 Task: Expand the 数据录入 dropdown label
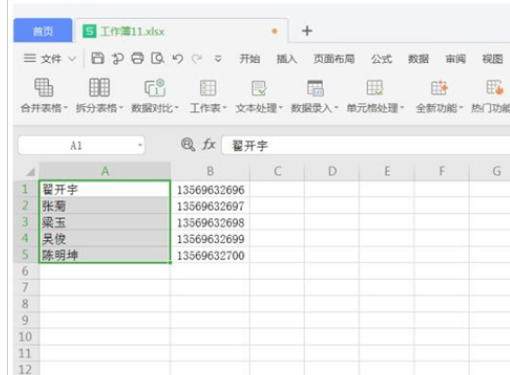pos(315,108)
